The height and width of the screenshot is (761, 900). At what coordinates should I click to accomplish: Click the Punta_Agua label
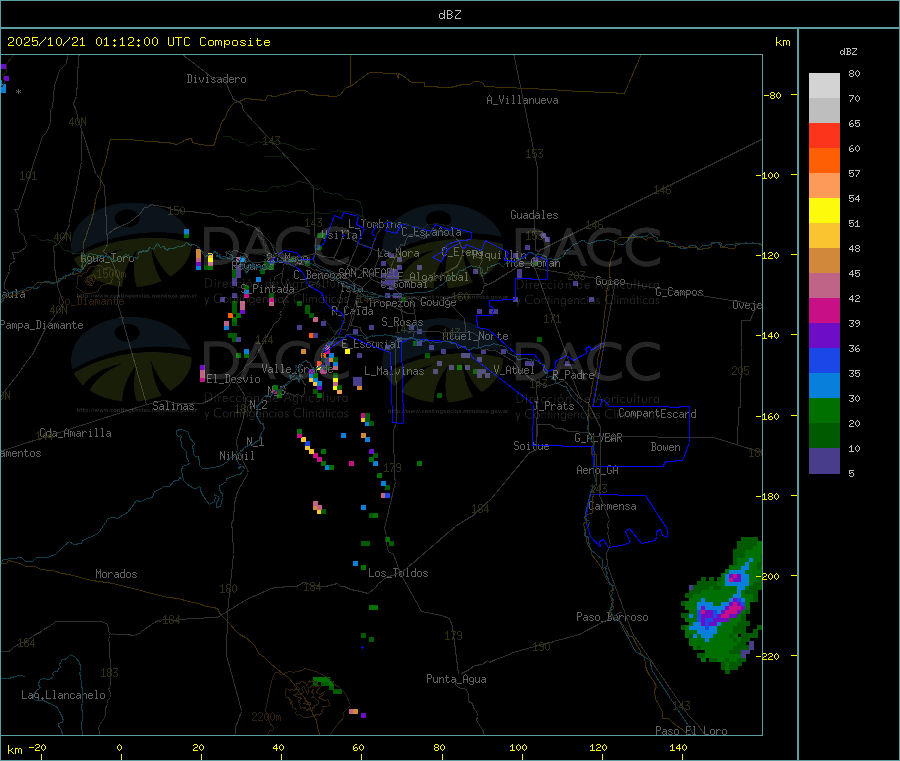(456, 679)
